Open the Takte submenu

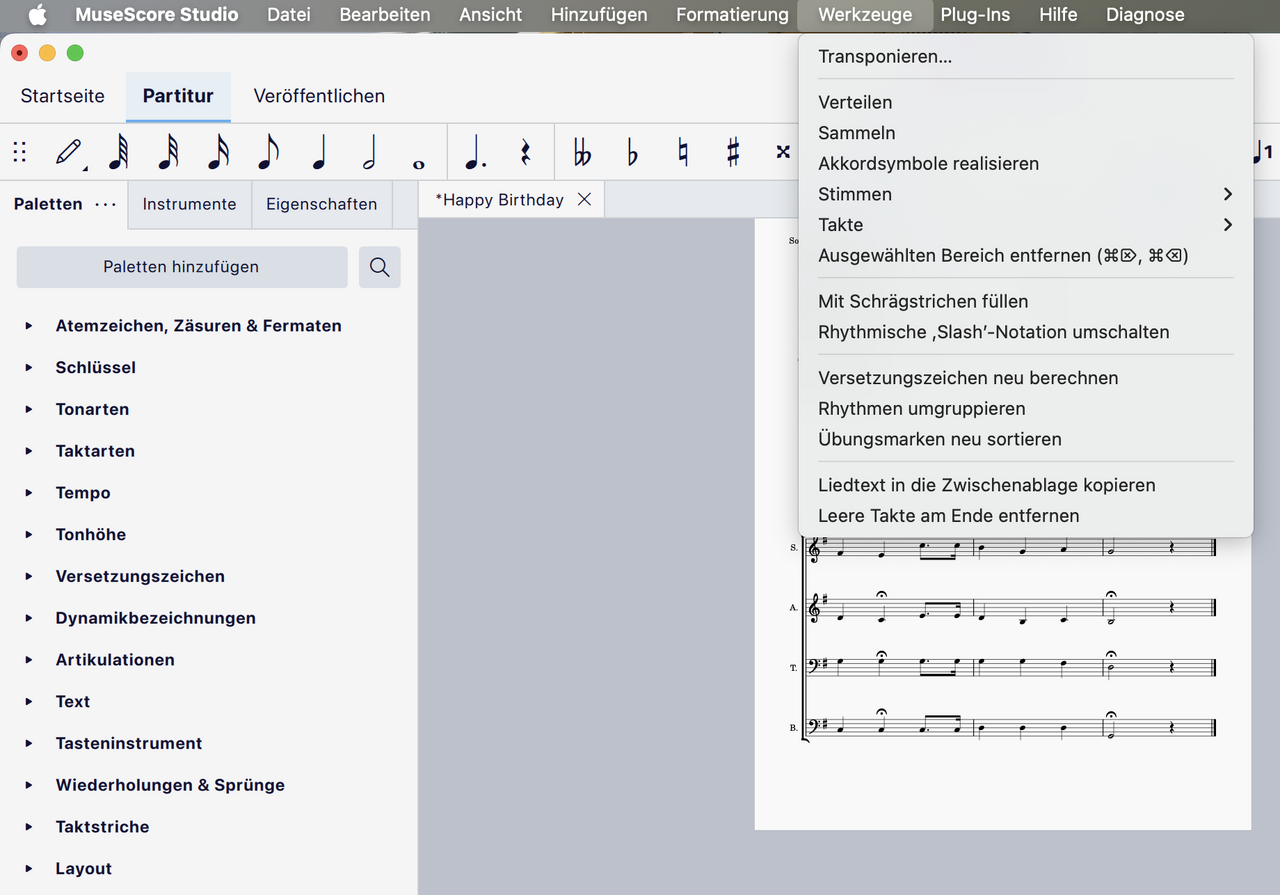click(1025, 225)
